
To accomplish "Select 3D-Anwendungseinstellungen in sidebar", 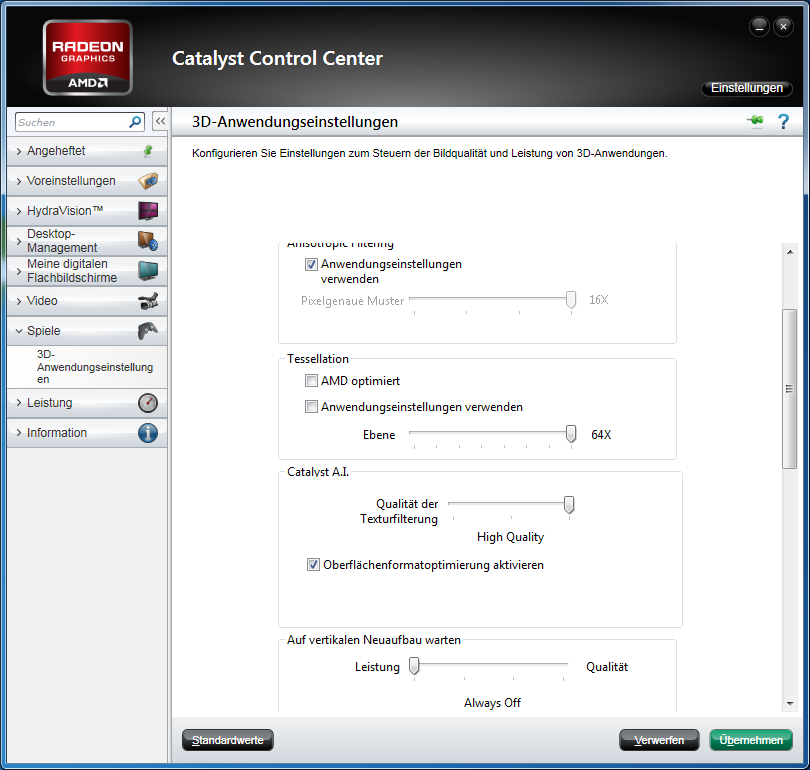I will pos(95,367).
